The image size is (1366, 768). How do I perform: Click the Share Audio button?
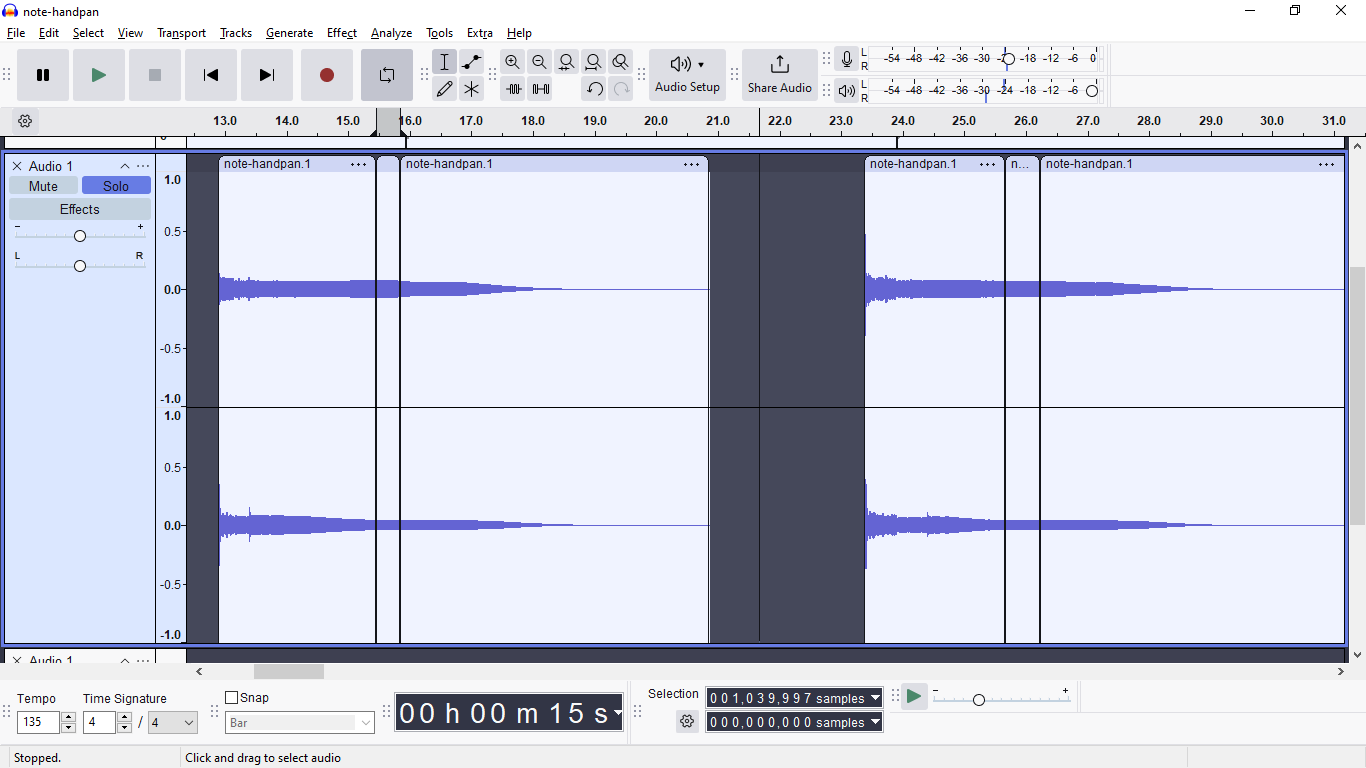780,75
